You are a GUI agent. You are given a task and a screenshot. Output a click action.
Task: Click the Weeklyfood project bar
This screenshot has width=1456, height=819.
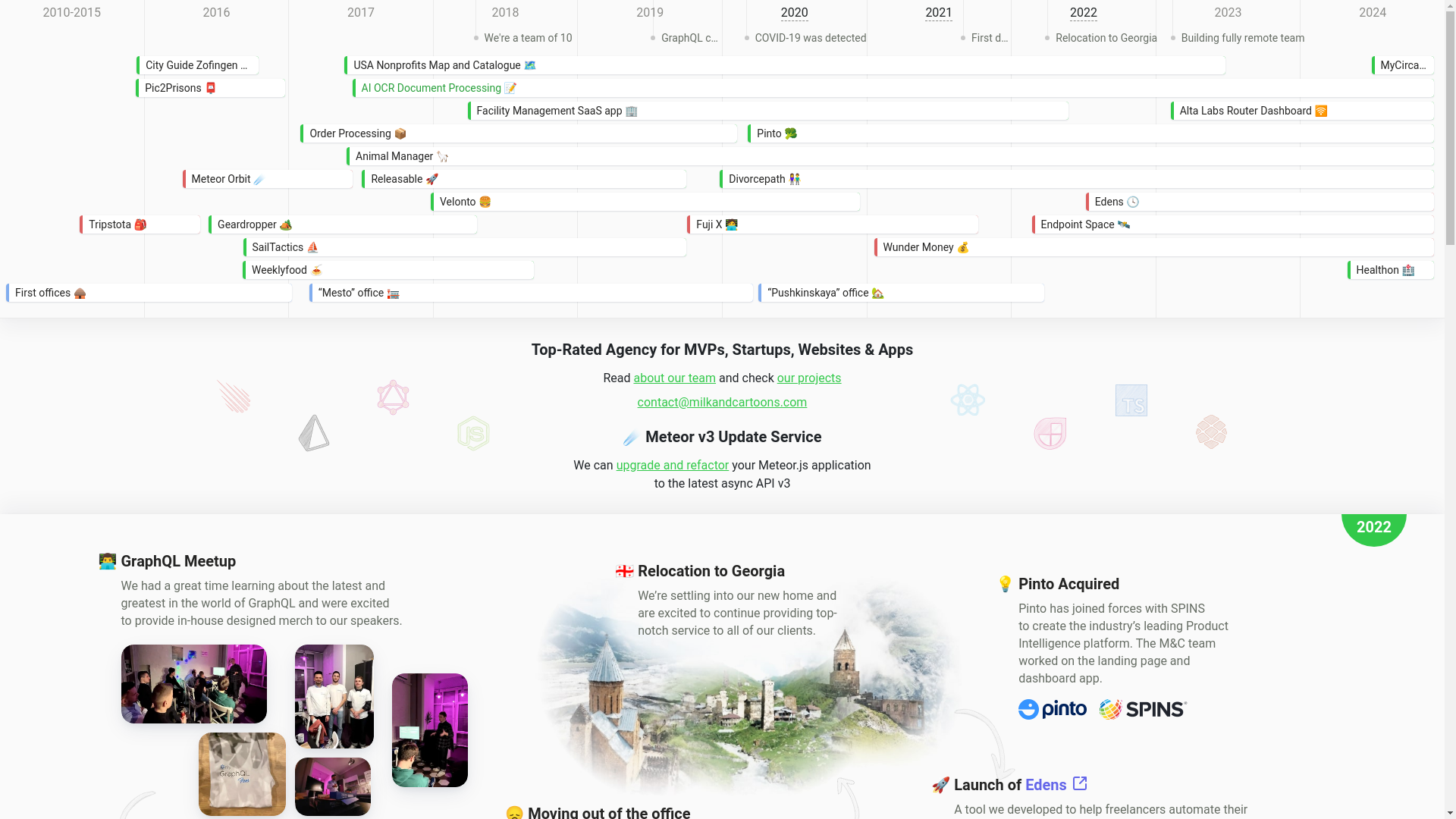tap(388, 270)
